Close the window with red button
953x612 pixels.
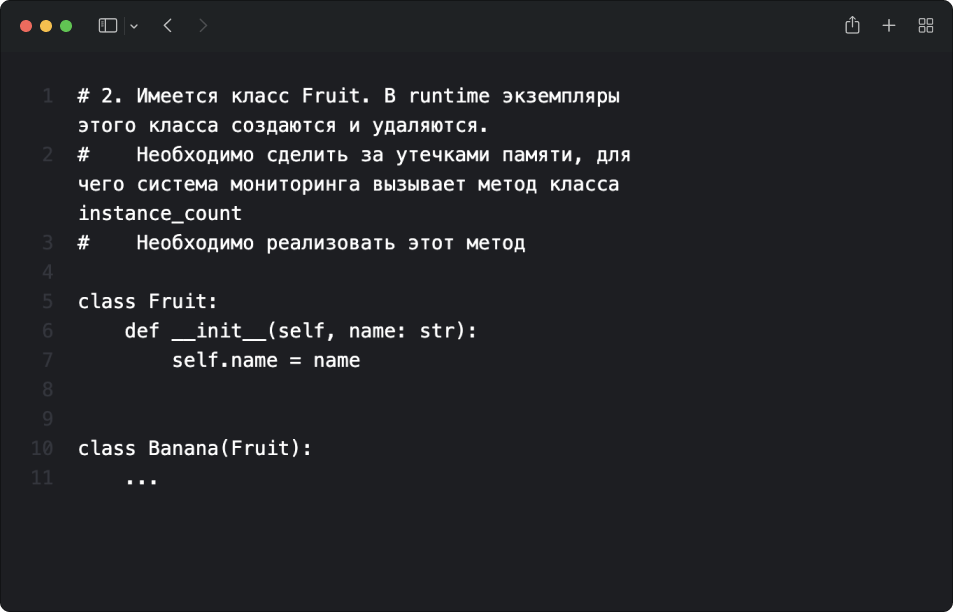[26, 26]
